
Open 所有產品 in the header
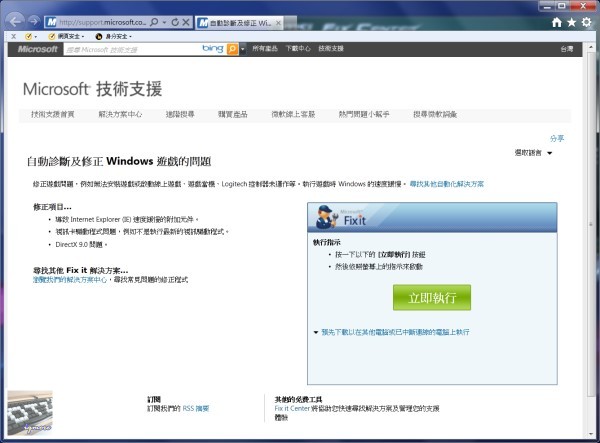[265, 49]
